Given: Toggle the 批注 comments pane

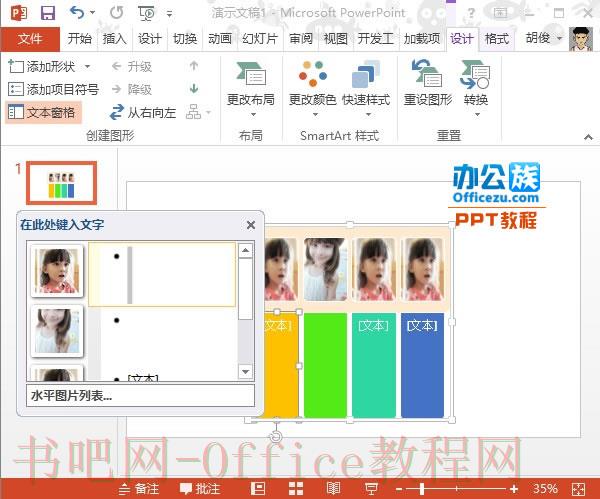Looking at the screenshot, I should [x=200, y=489].
